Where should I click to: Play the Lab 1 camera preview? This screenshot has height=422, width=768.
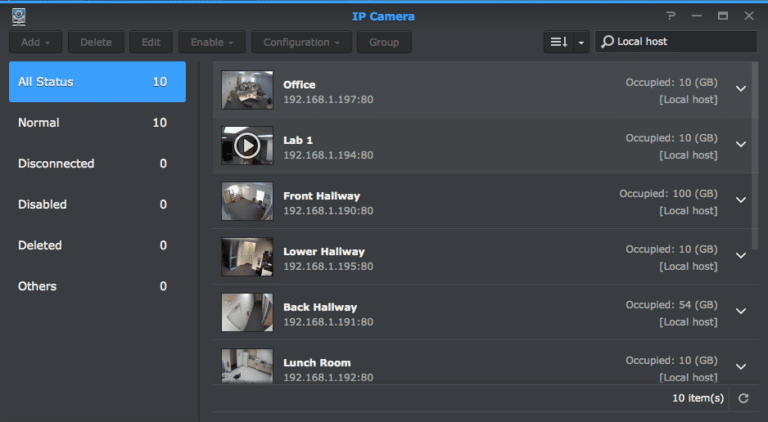[247, 145]
